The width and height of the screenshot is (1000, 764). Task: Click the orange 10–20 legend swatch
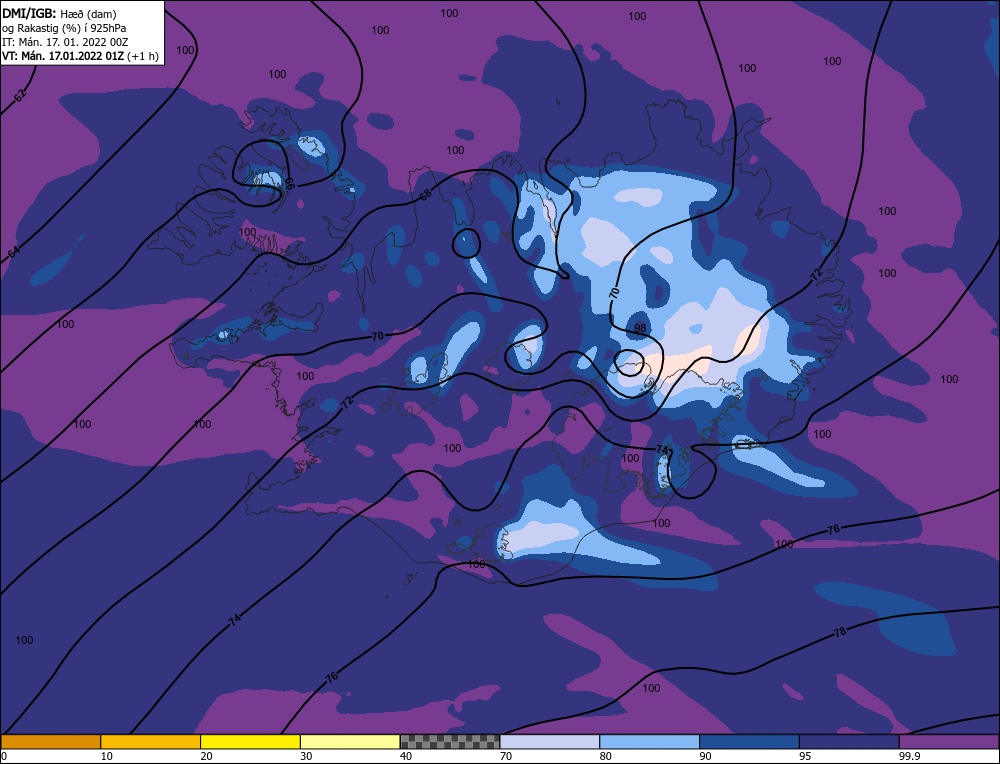(151, 742)
